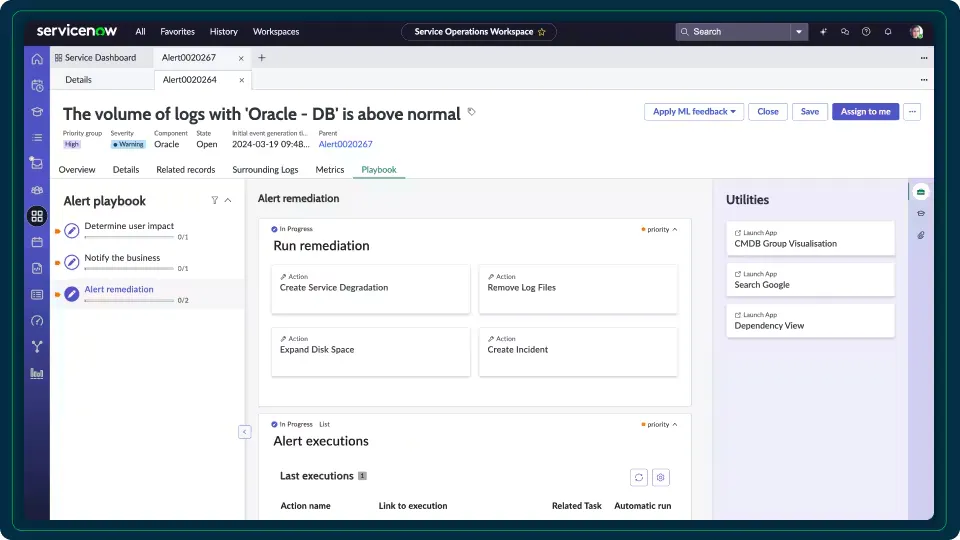Open the History menu
This screenshot has width=960, height=540.
(x=223, y=32)
